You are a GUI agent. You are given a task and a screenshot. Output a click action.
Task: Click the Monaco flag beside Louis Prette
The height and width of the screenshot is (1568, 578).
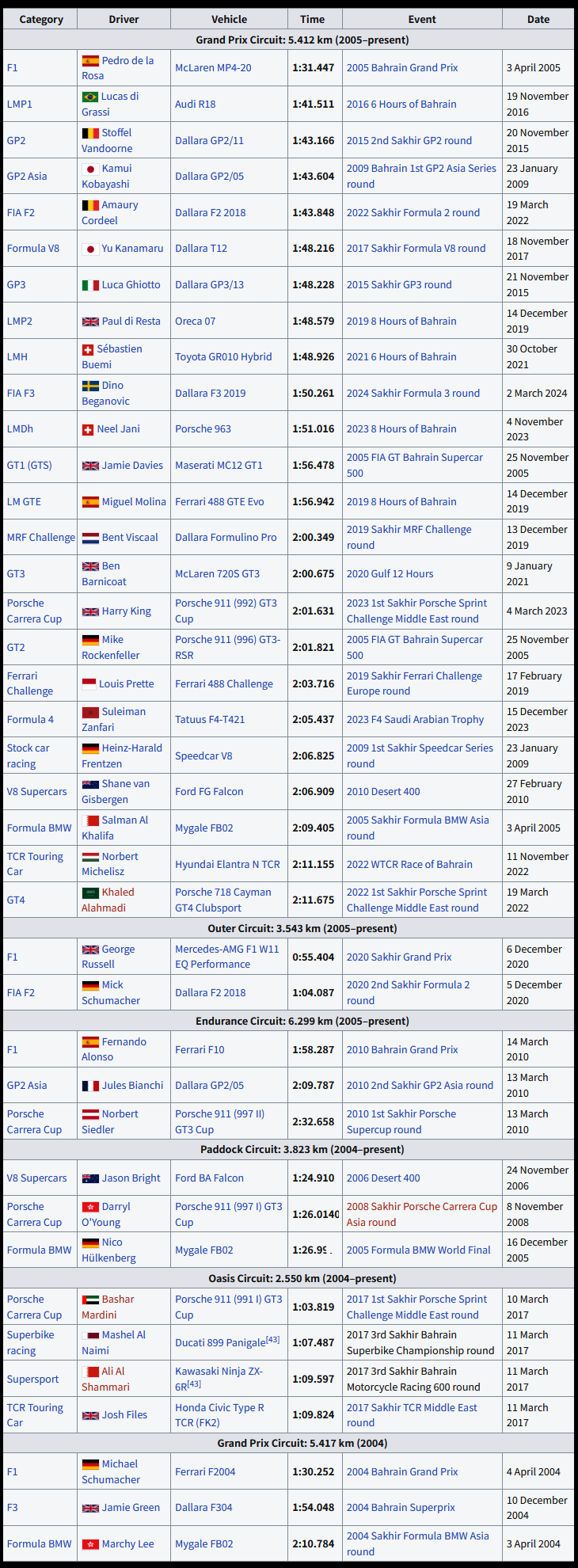click(89, 683)
